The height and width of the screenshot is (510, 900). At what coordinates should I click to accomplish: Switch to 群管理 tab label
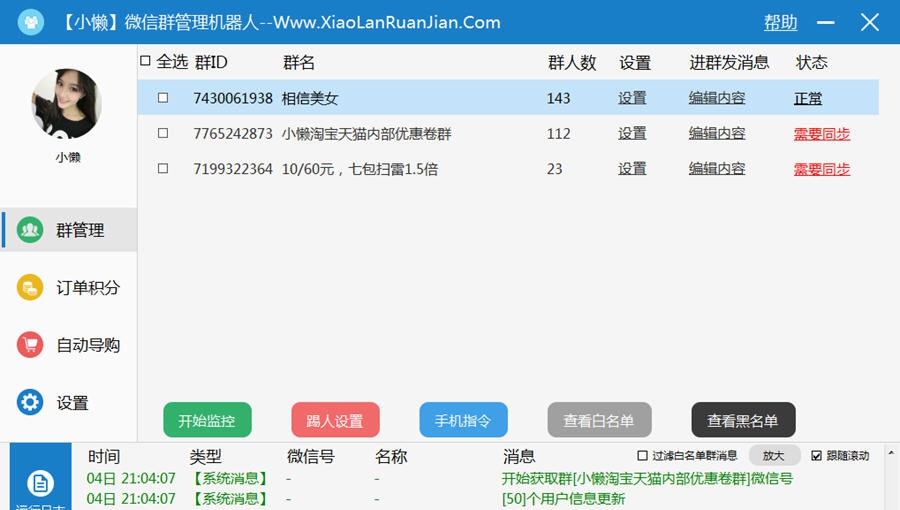80,230
